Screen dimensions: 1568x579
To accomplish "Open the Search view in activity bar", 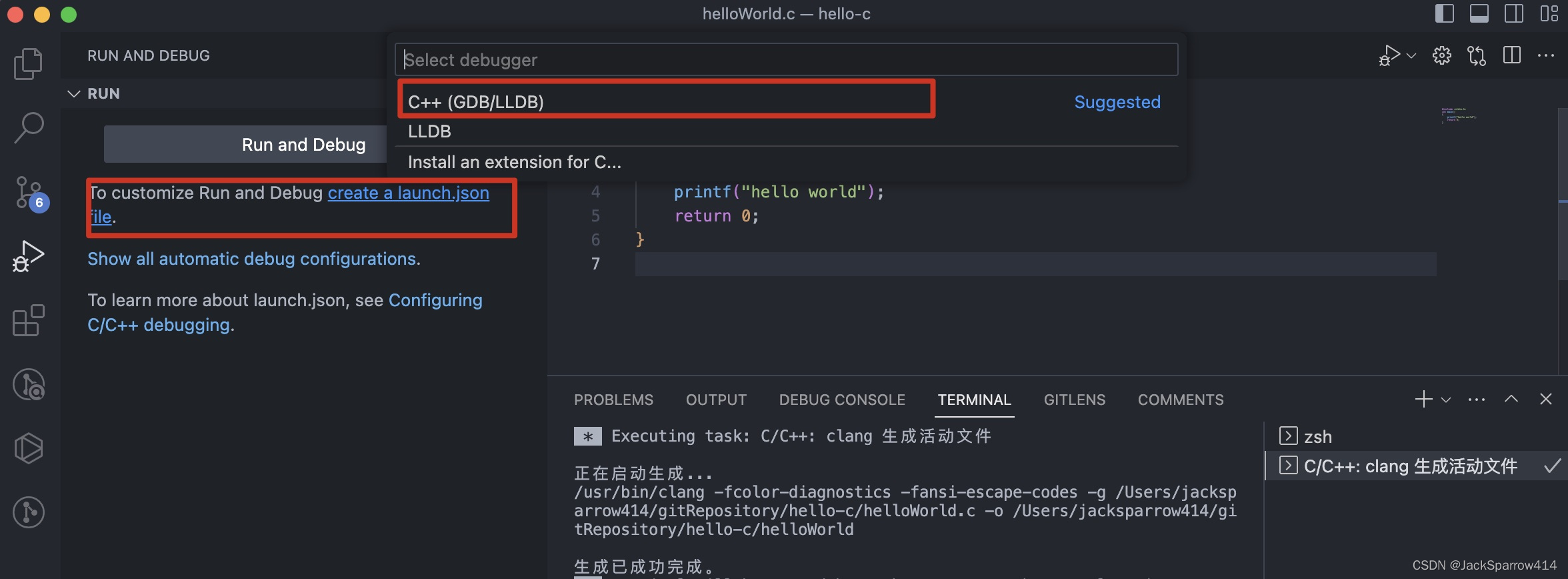I will click(x=28, y=127).
